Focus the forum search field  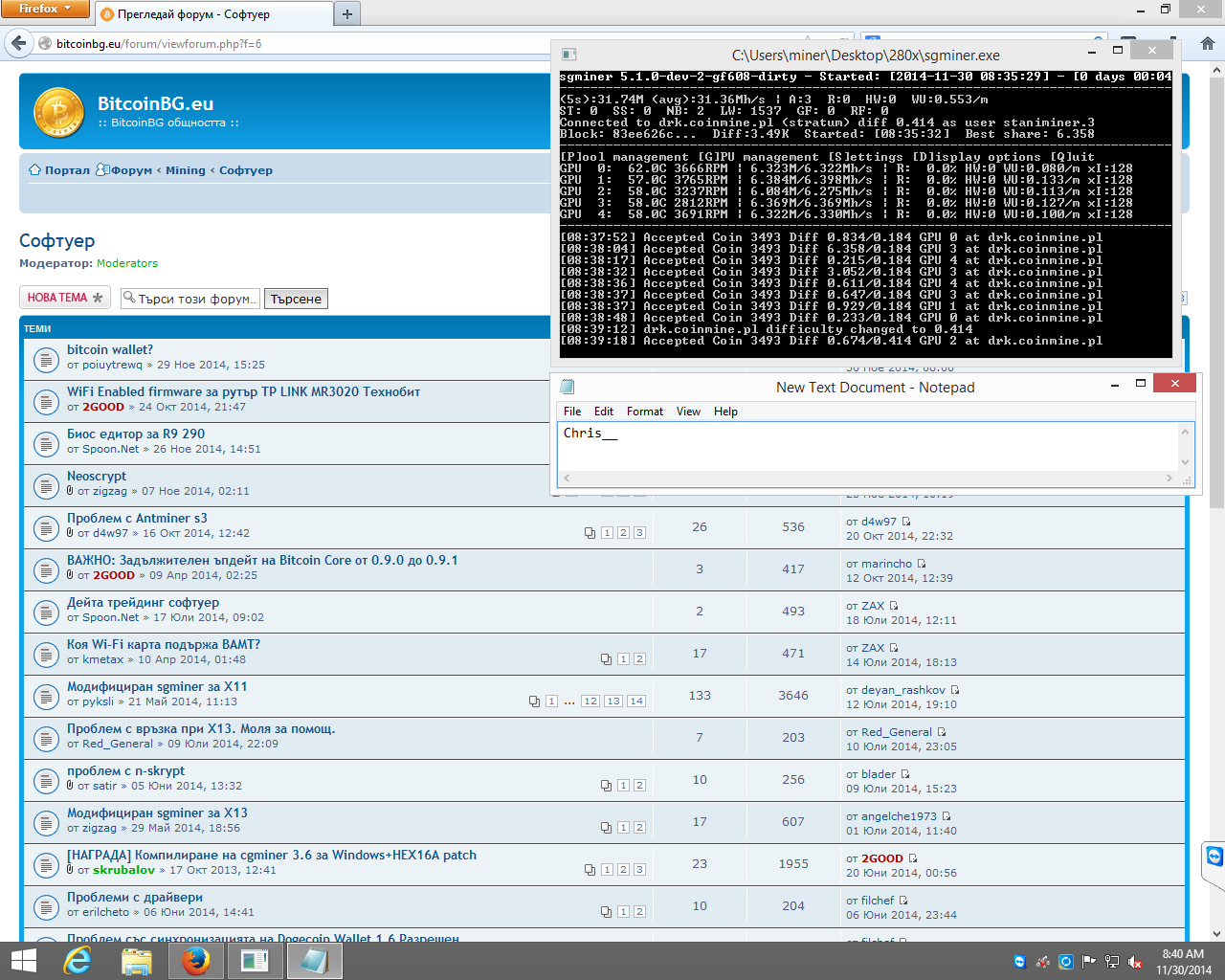(190, 299)
